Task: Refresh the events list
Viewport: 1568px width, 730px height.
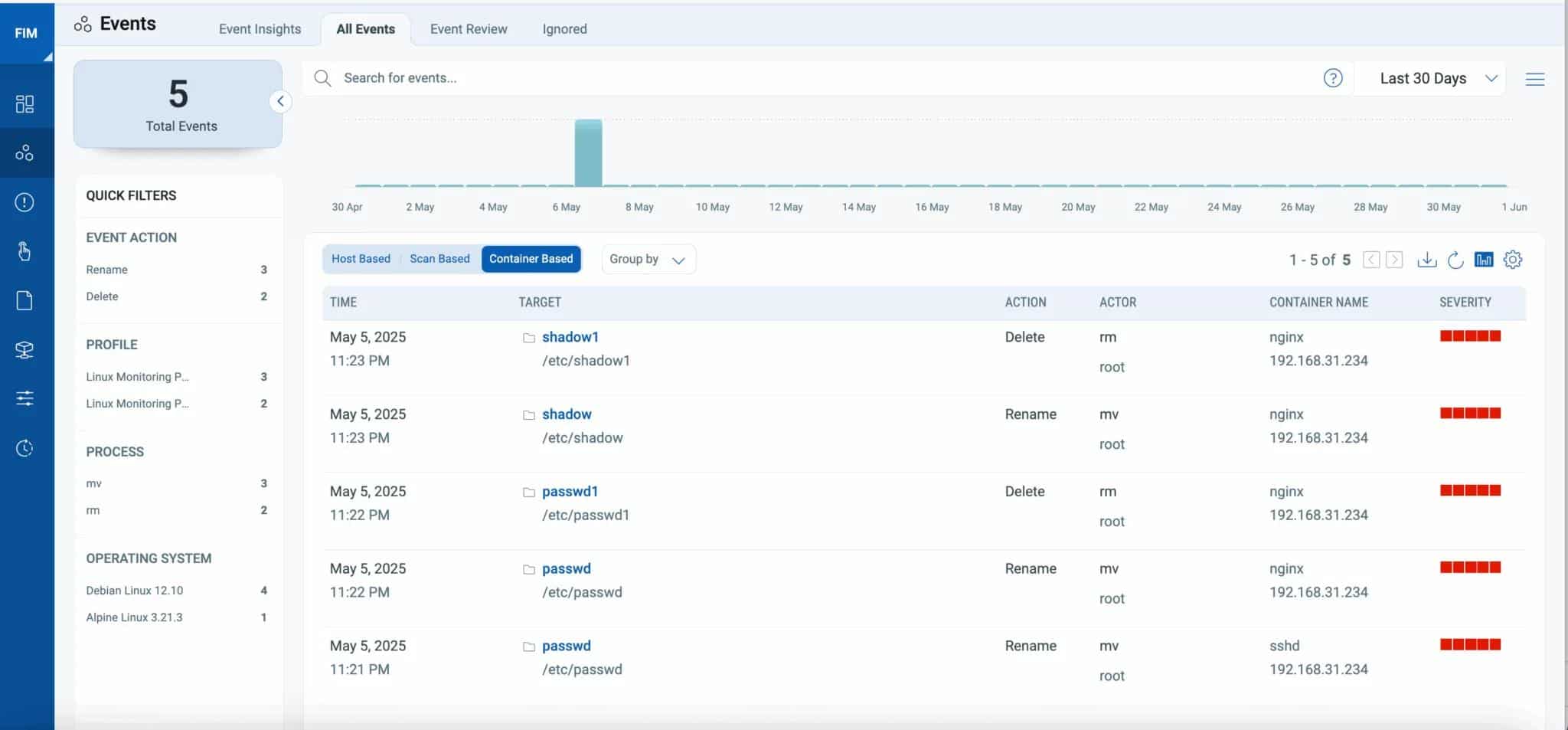Action: tap(1455, 260)
